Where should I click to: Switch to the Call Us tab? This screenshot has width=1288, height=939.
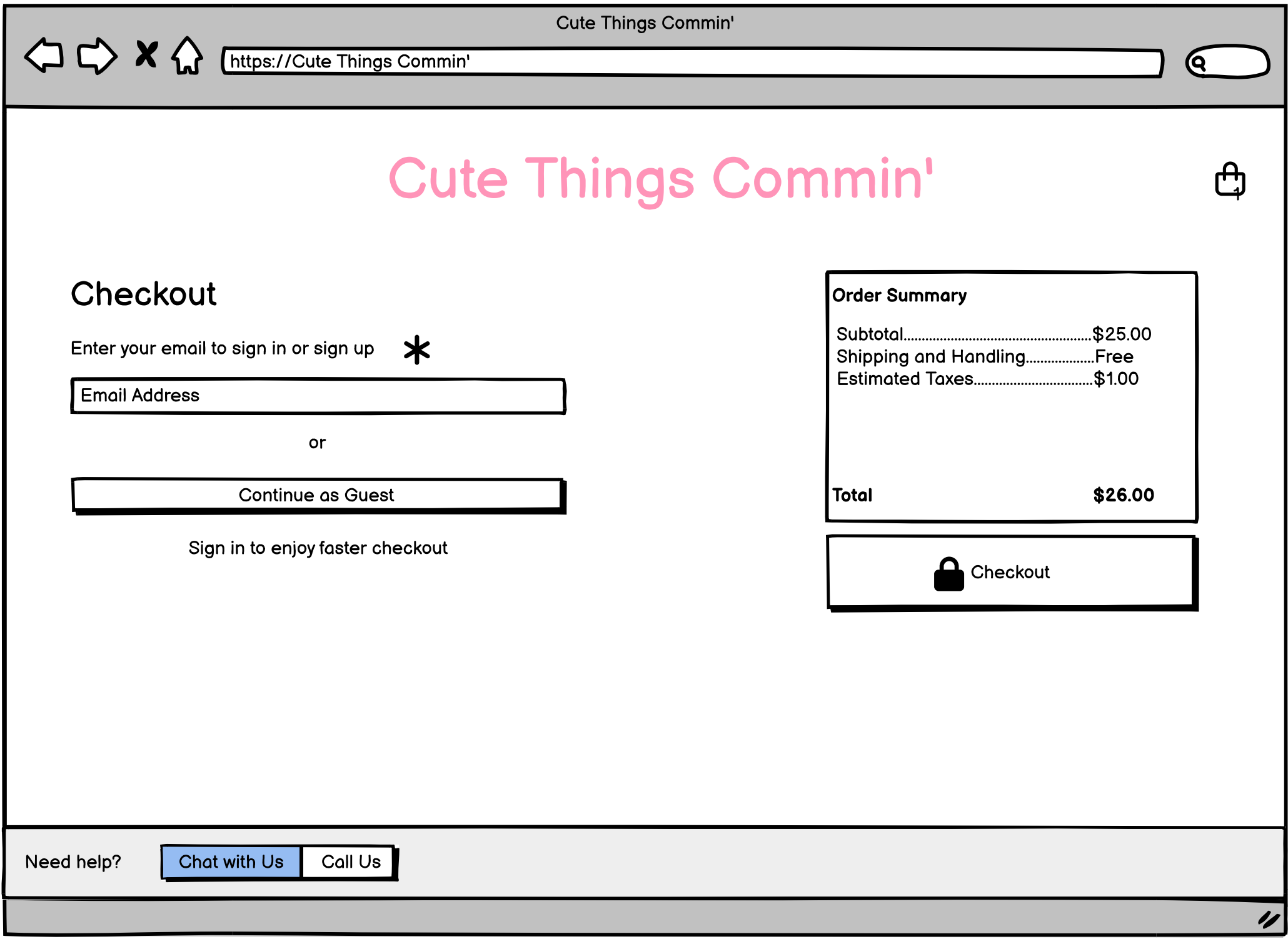[350, 862]
